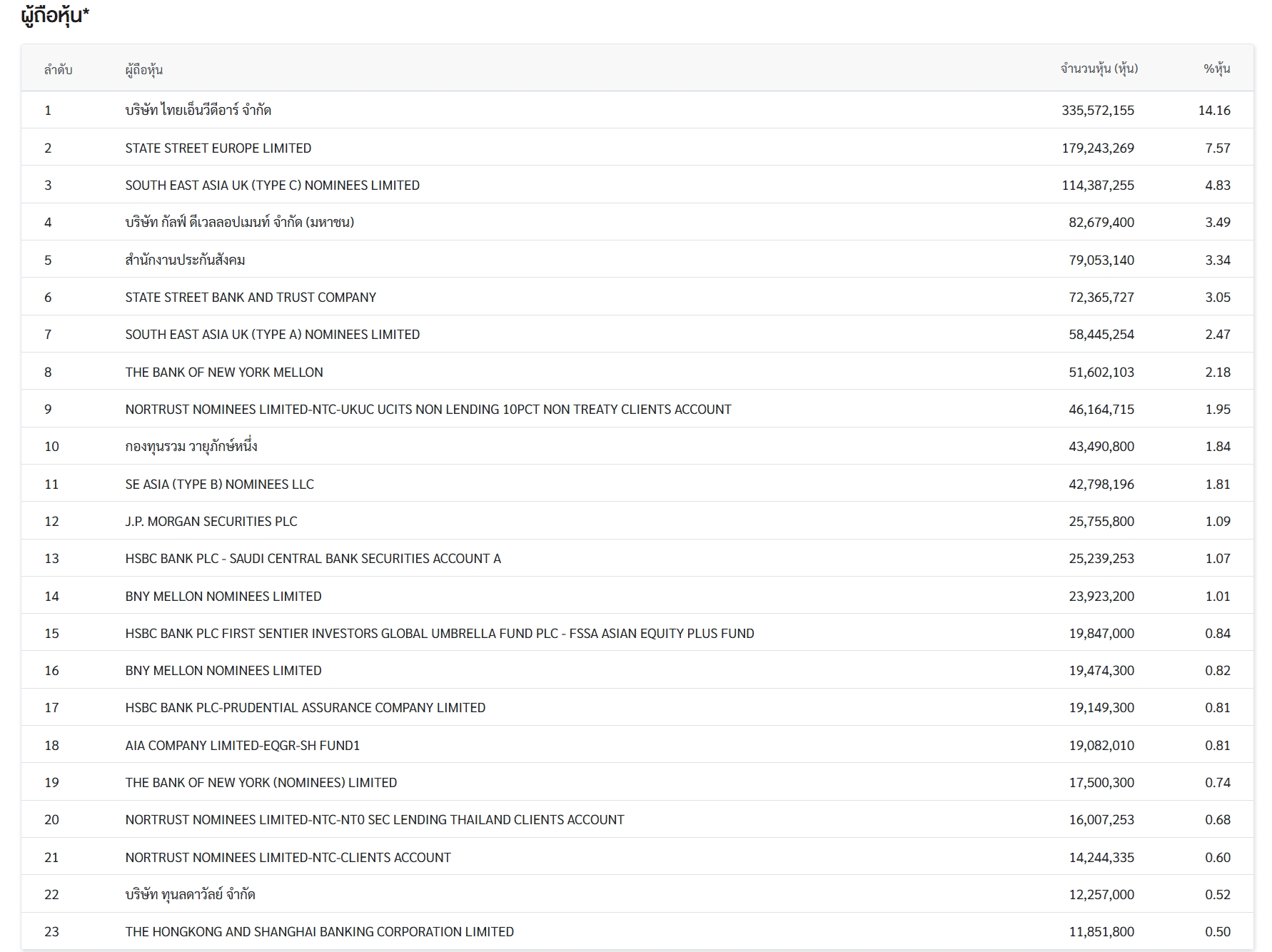Click THE HONGKONG AND SHANGHAI BANKING CORPORATION LIMITED
Viewport: 1272px width, 952px height.
pyautogui.click(x=320, y=931)
